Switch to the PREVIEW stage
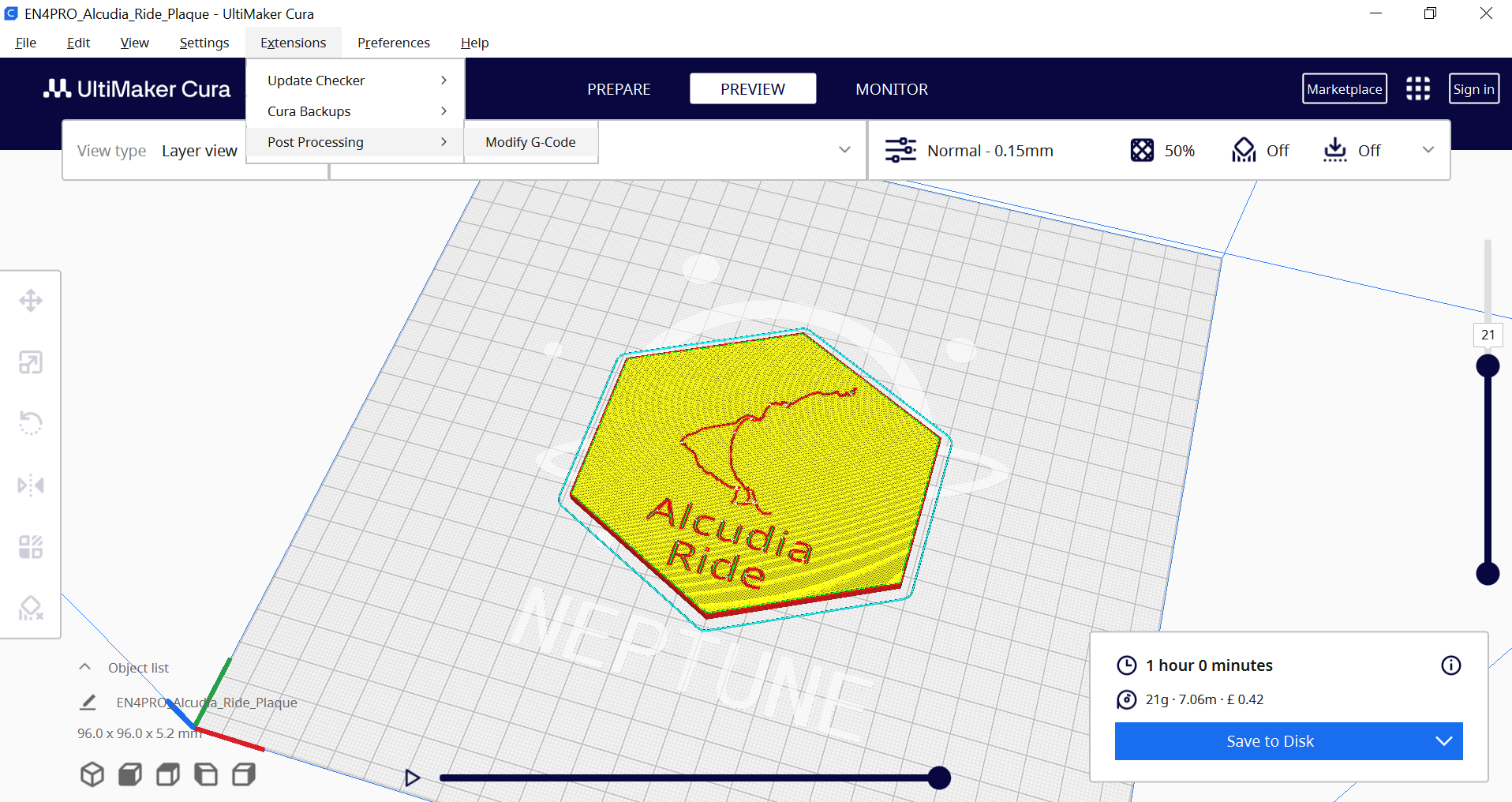 click(x=753, y=89)
